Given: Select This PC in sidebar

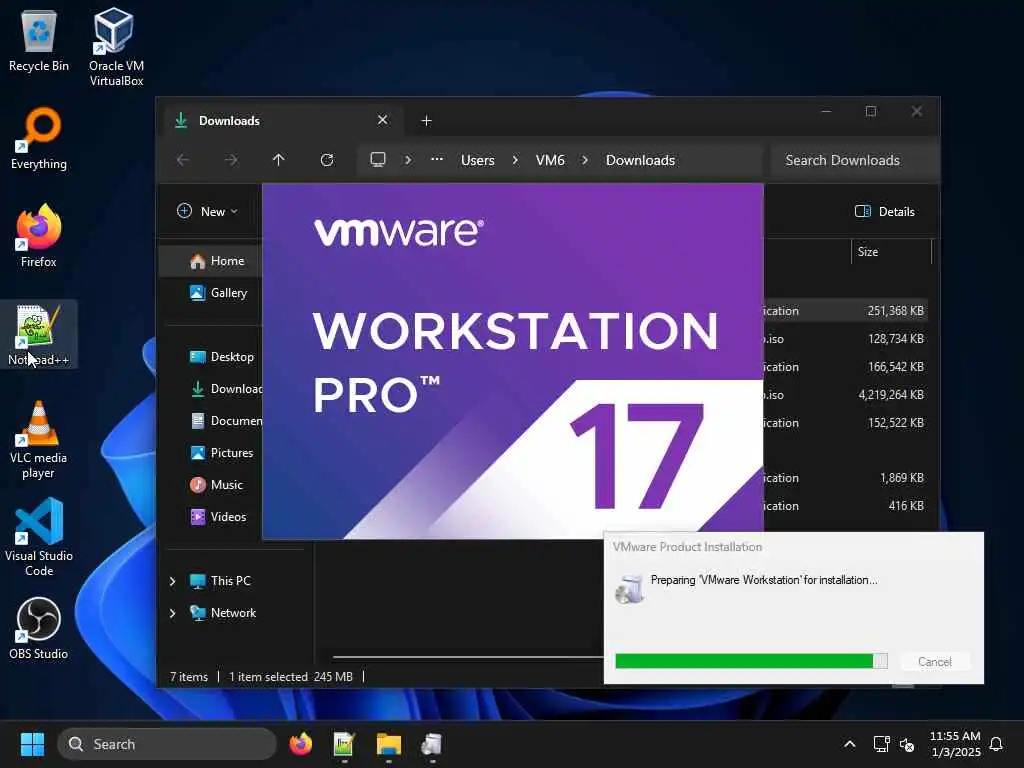Looking at the screenshot, I should (x=220, y=581).
